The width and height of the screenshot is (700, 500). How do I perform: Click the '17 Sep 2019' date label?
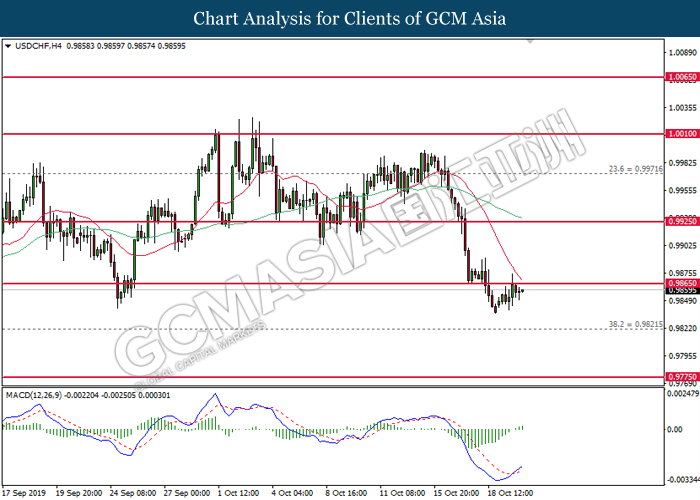pyautogui.click(x=23, y=493)
